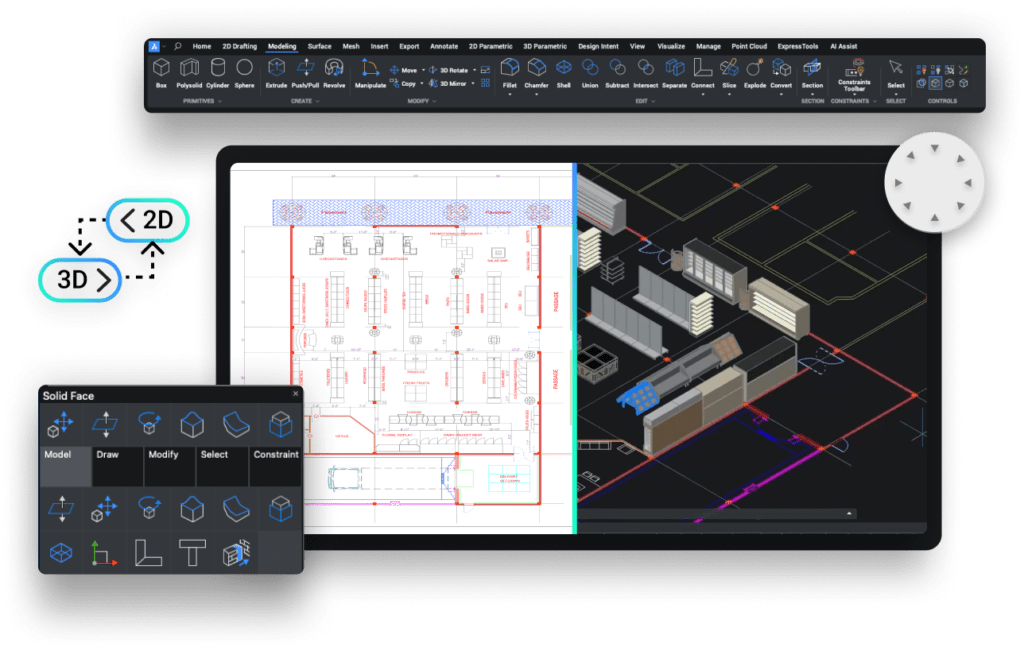Use the Shell tool in the ribbon

point(564,72)
